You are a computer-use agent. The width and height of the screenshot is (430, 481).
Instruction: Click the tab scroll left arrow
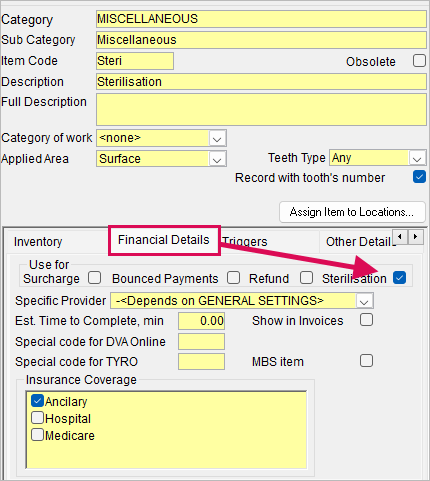point(400,237)
